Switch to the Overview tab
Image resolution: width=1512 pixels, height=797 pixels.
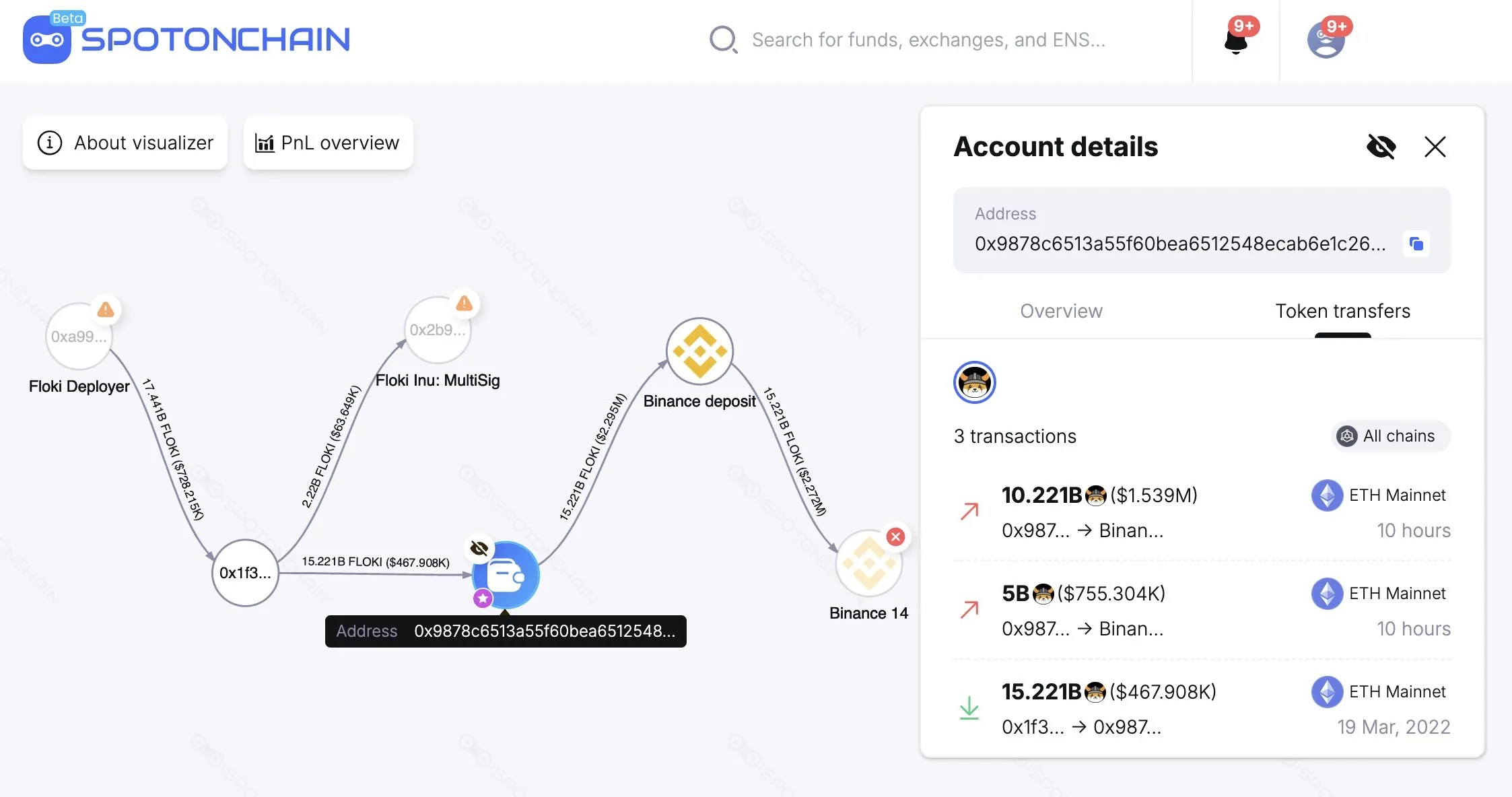[x=1061, y=311]
